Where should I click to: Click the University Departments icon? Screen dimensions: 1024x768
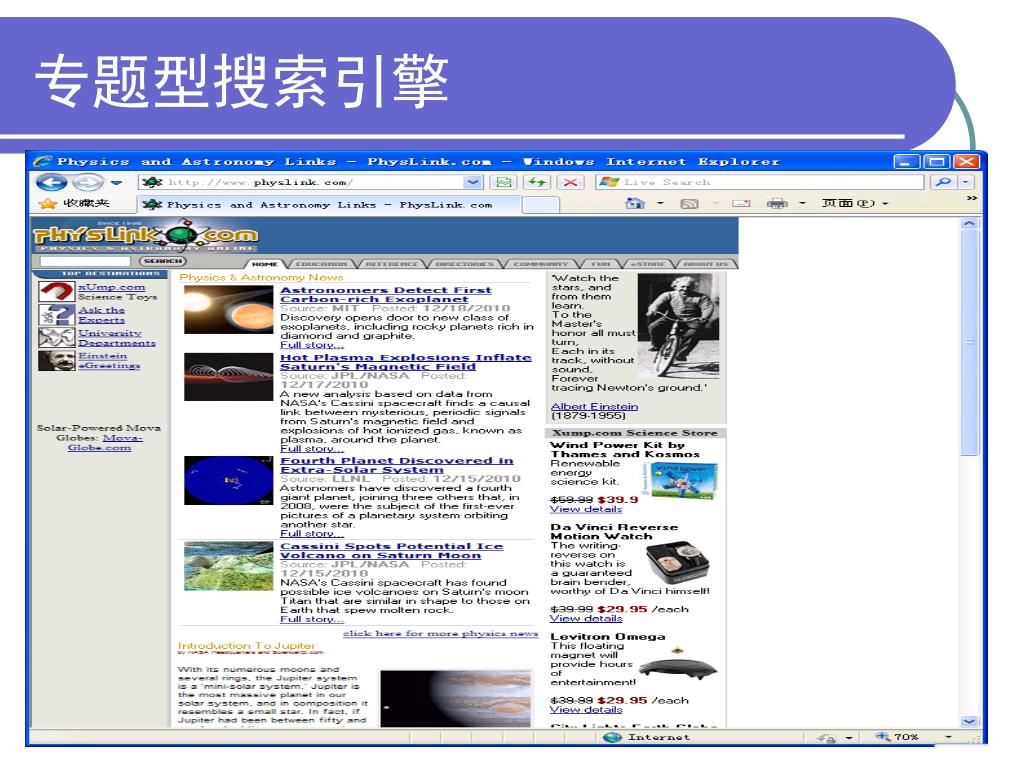click(x=56, y=338)
